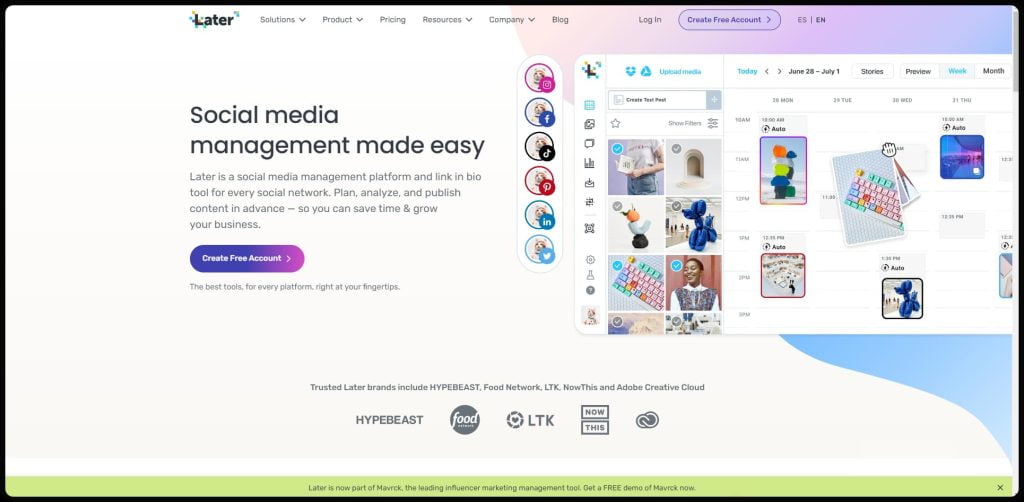Image resolution: width=1024 pixels, height=502 pixels.
Task: Open the settings gear icon in sidebar
Action: click(x=590, y=260)
